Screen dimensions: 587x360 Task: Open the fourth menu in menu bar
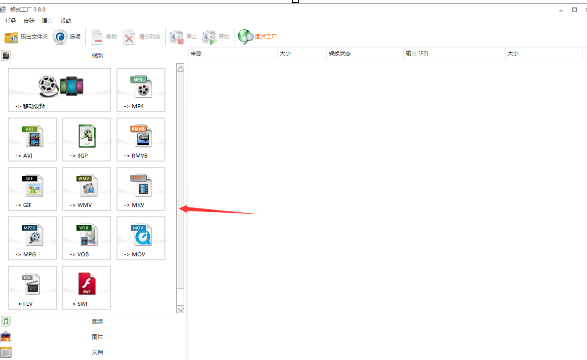tap(66, 20)
